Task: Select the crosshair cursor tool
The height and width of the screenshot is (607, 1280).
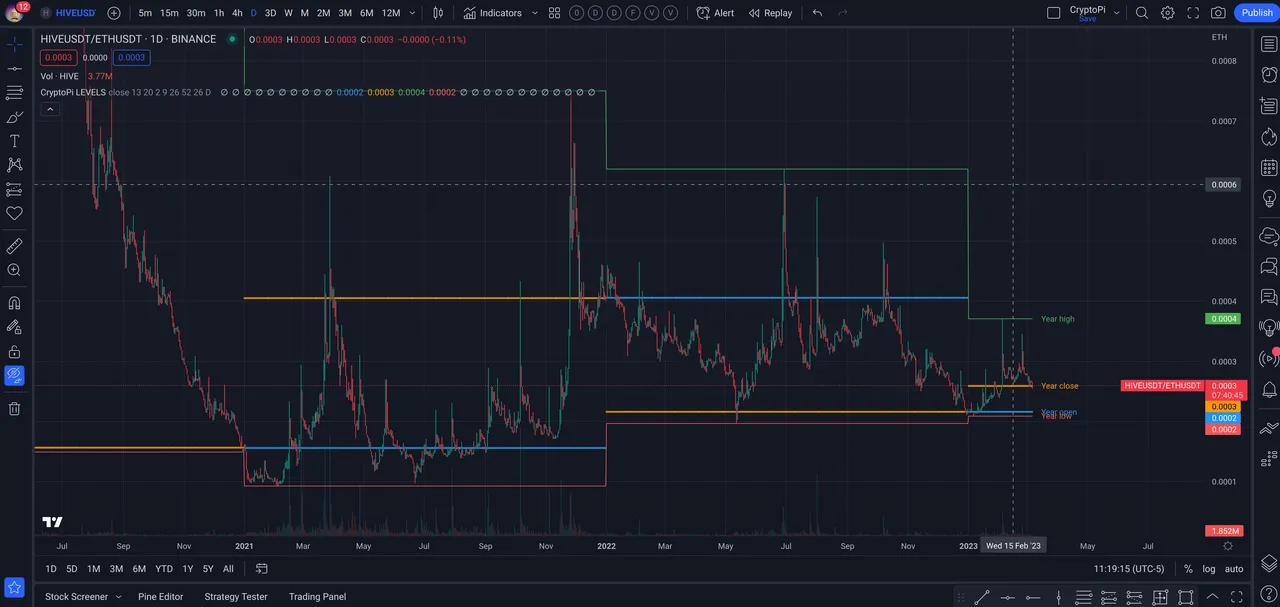Action: [14, 45]
